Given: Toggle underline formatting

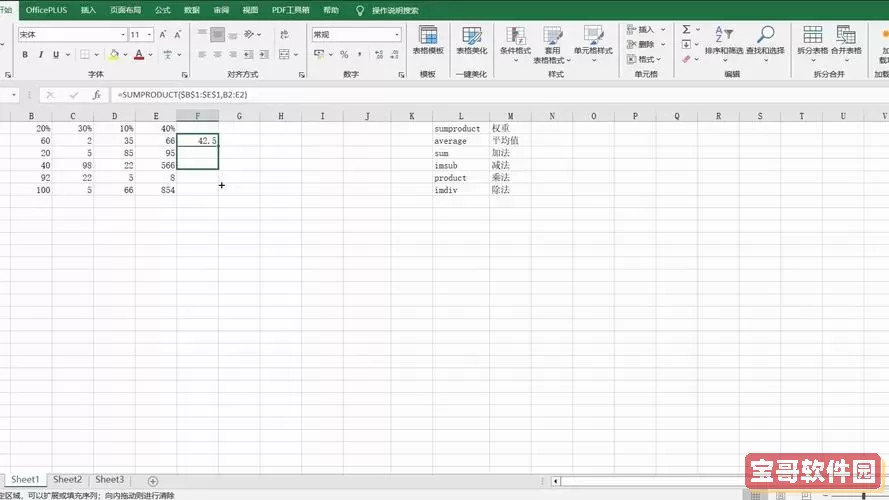Looking at the screenshot, I should pos(56,54).
